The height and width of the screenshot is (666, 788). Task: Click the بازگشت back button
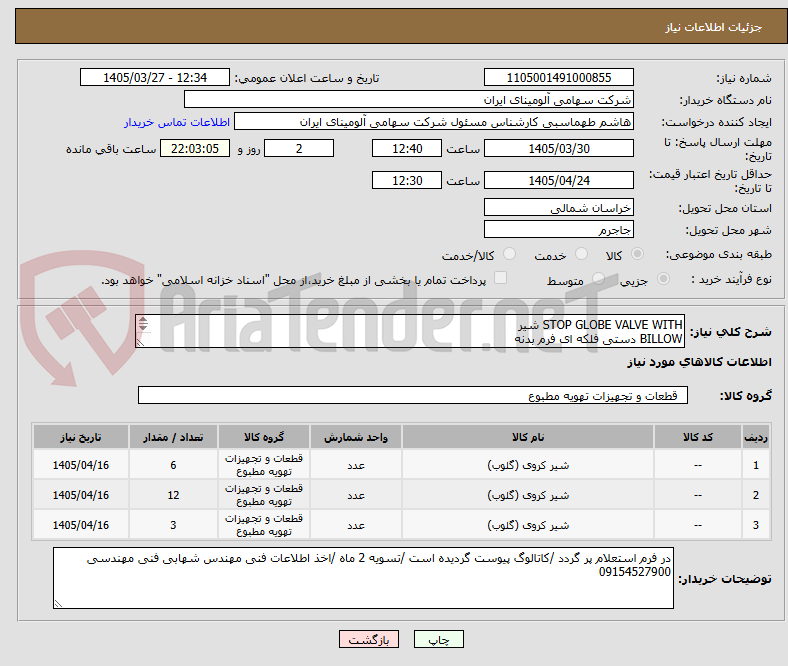[x=369, y=639]
